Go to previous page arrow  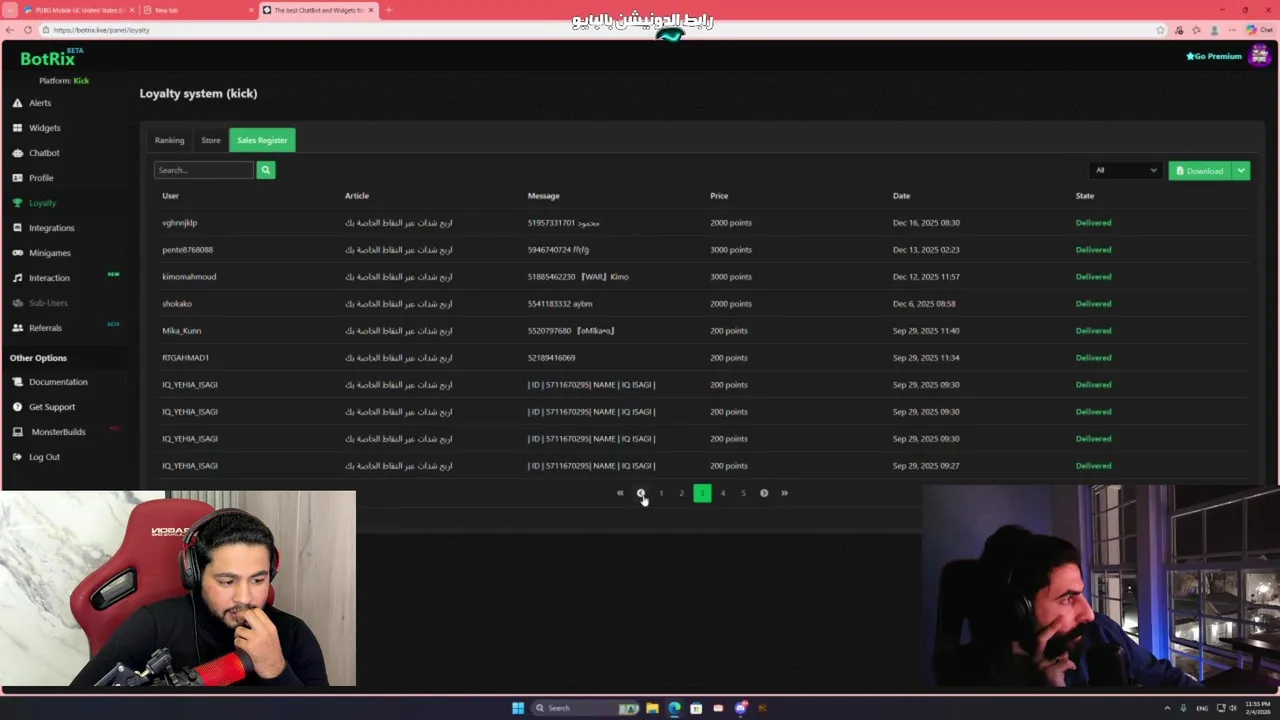click(641, 493)
